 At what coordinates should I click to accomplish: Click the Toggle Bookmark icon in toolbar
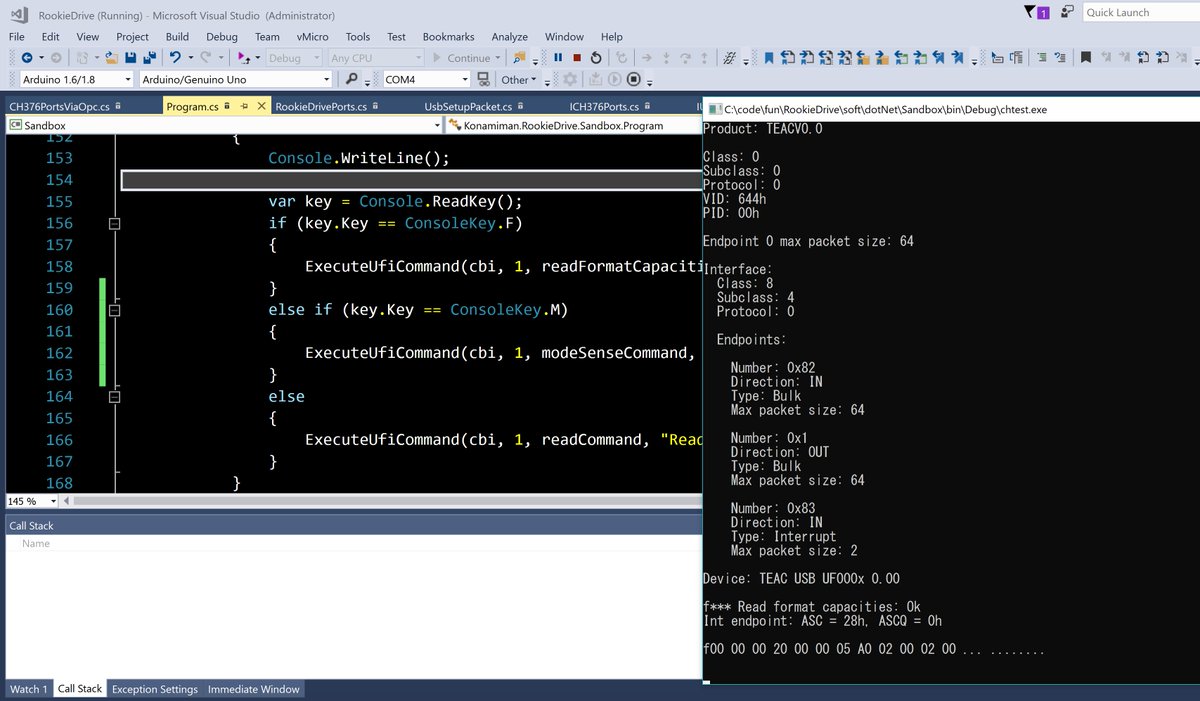769,58
